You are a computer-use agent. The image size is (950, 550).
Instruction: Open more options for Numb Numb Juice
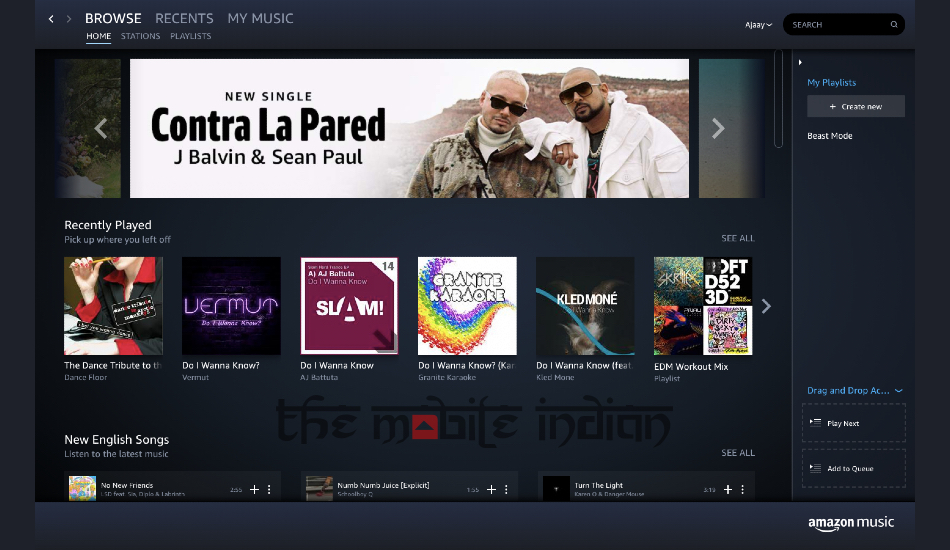click(x=506, y=489)
